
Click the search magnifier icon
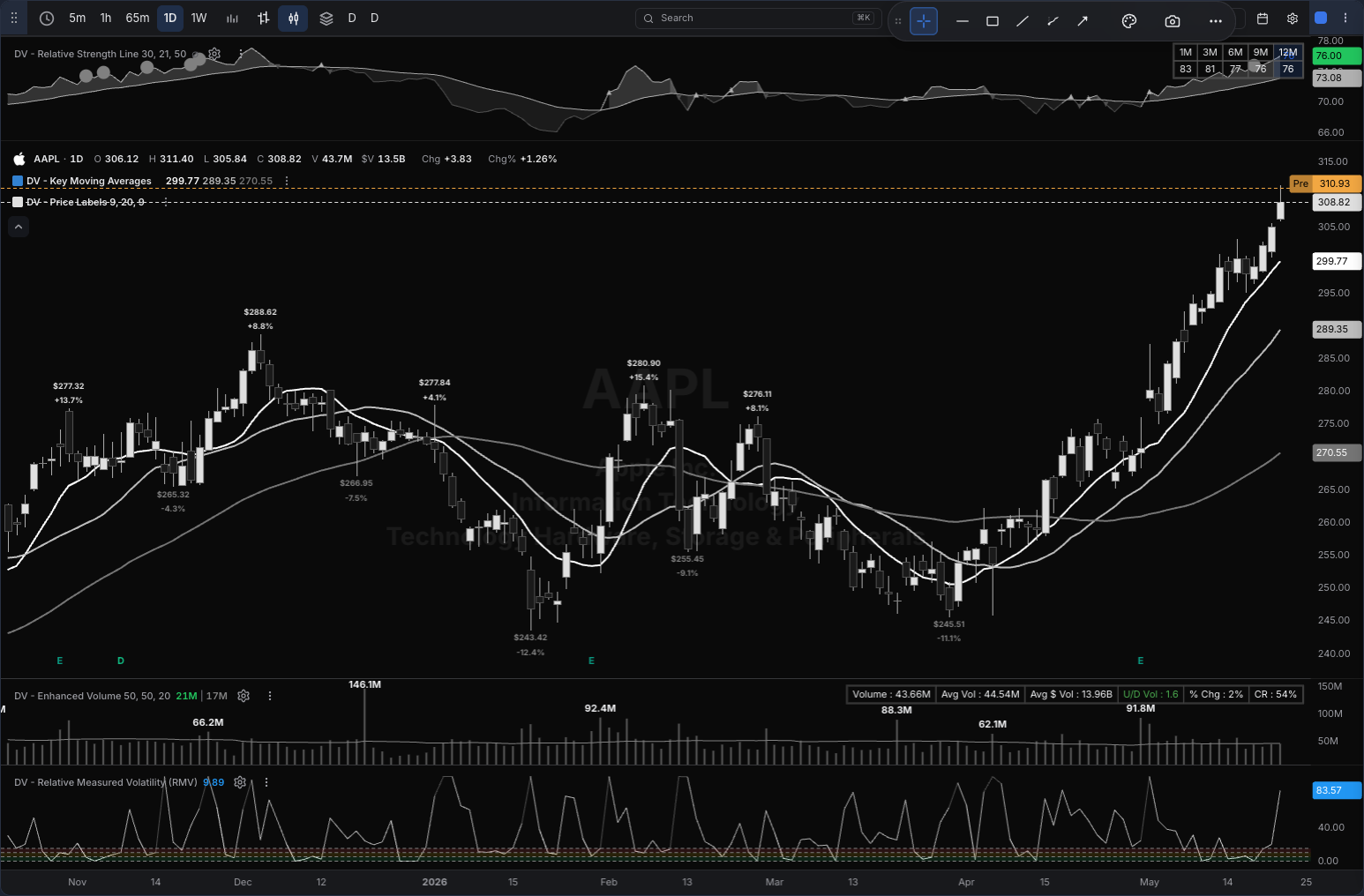click(648, 18)
